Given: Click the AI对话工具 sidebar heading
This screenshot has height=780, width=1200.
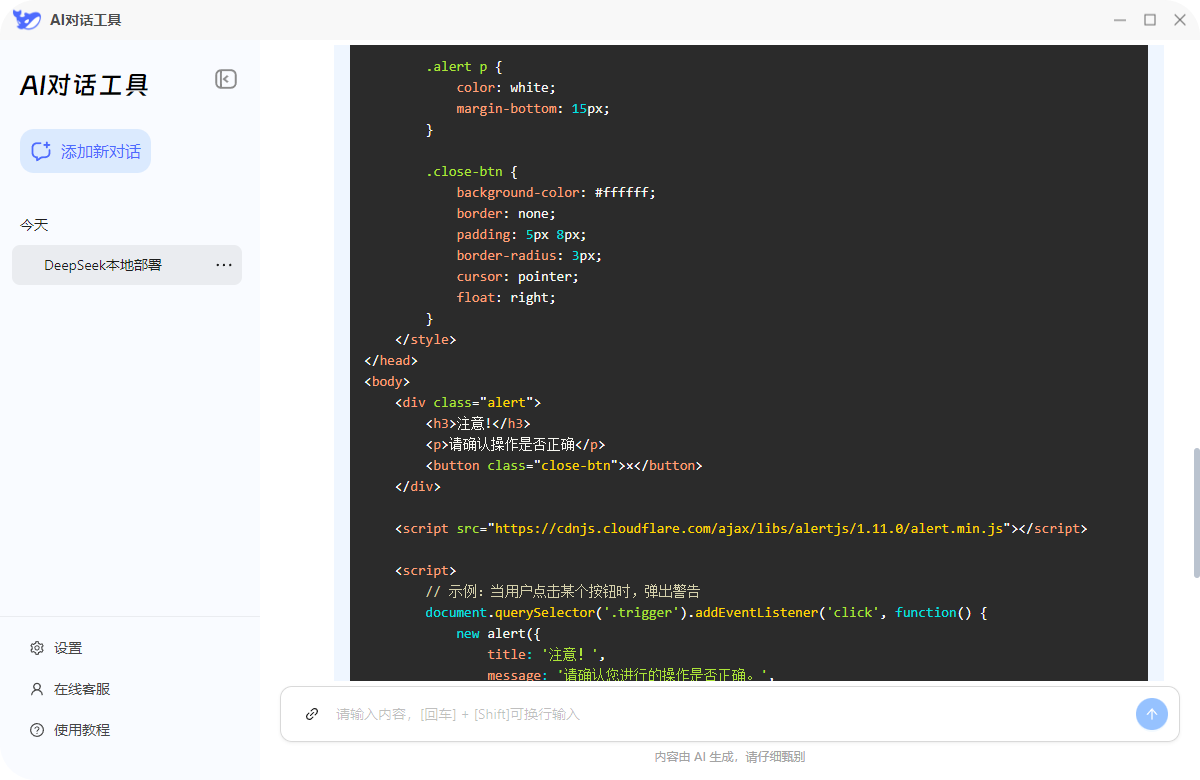Looking at the screenshot, I should (84, 86).
